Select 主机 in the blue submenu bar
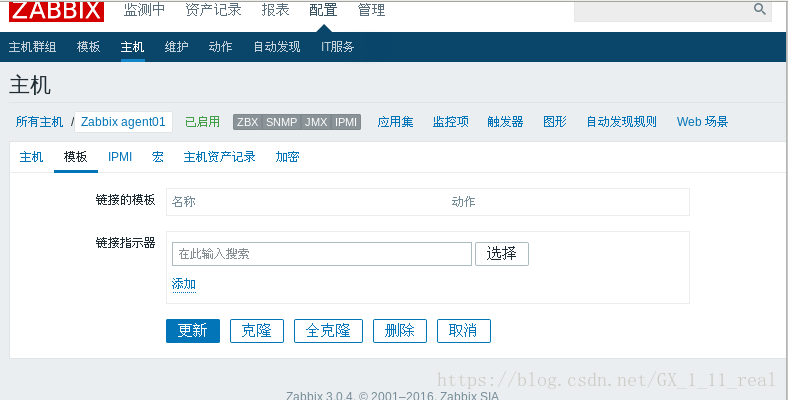 [x=133, y=47]
